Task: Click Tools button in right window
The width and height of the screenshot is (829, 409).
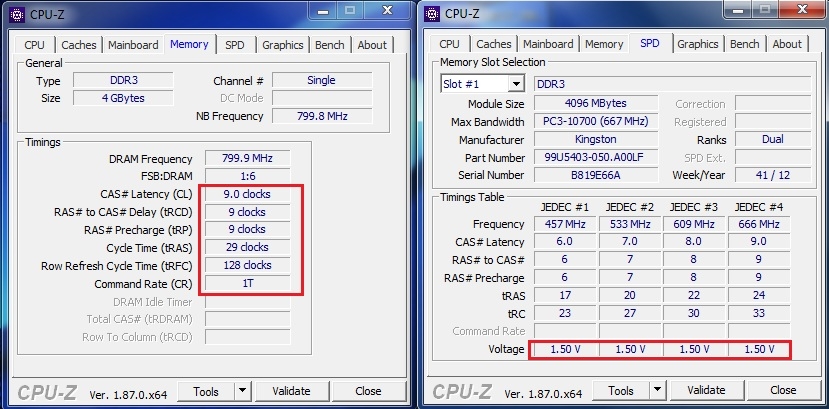Action: point(621,391)
